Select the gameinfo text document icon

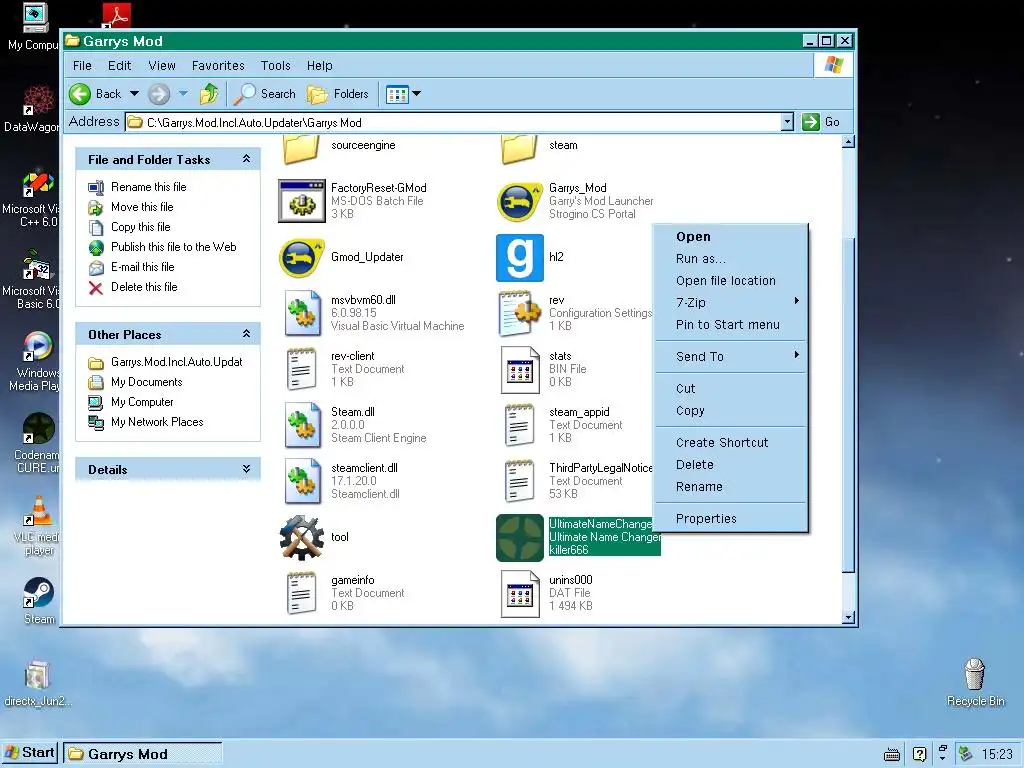[302, 593]
